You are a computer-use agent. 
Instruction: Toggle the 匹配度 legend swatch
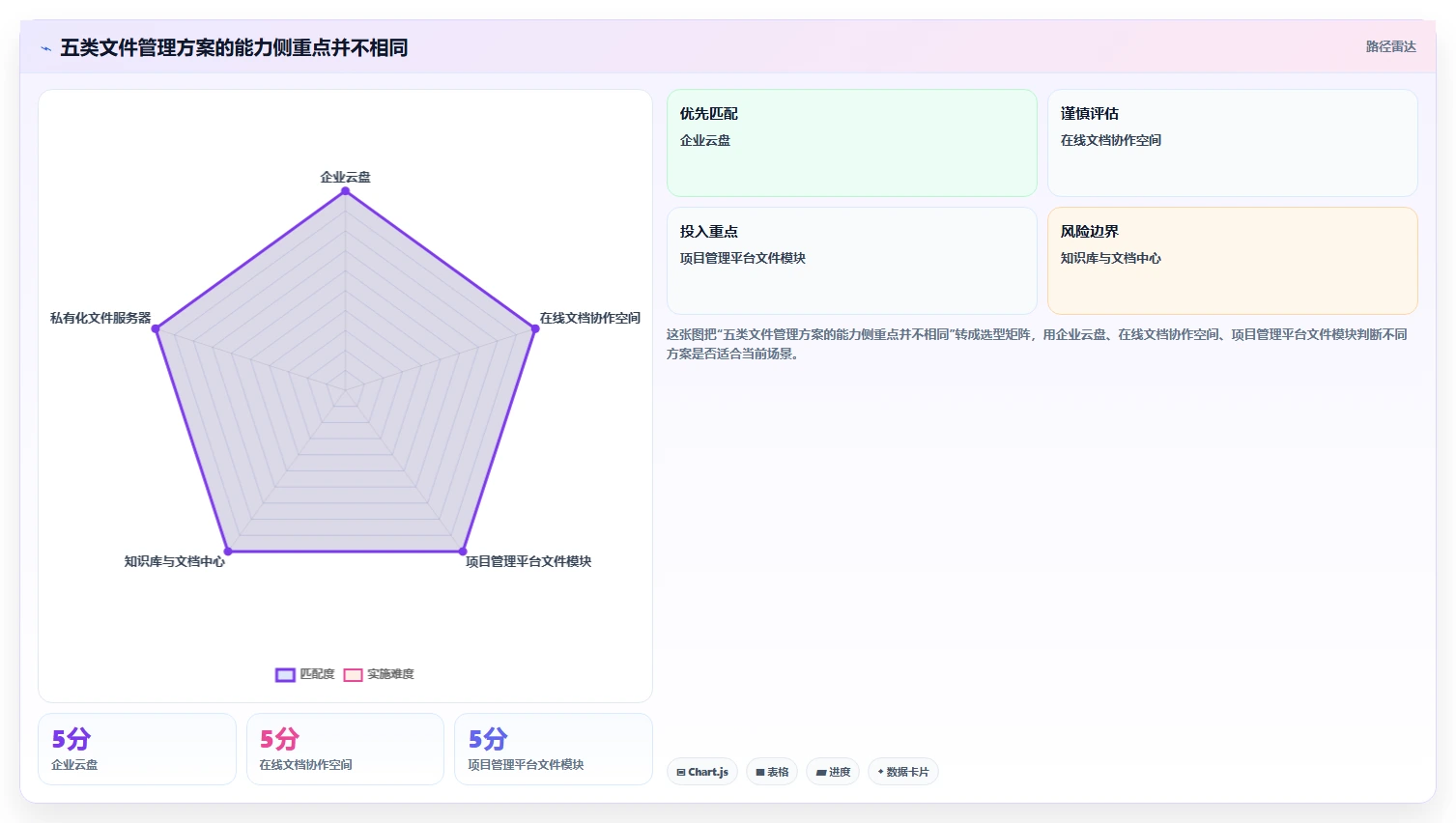285,675
